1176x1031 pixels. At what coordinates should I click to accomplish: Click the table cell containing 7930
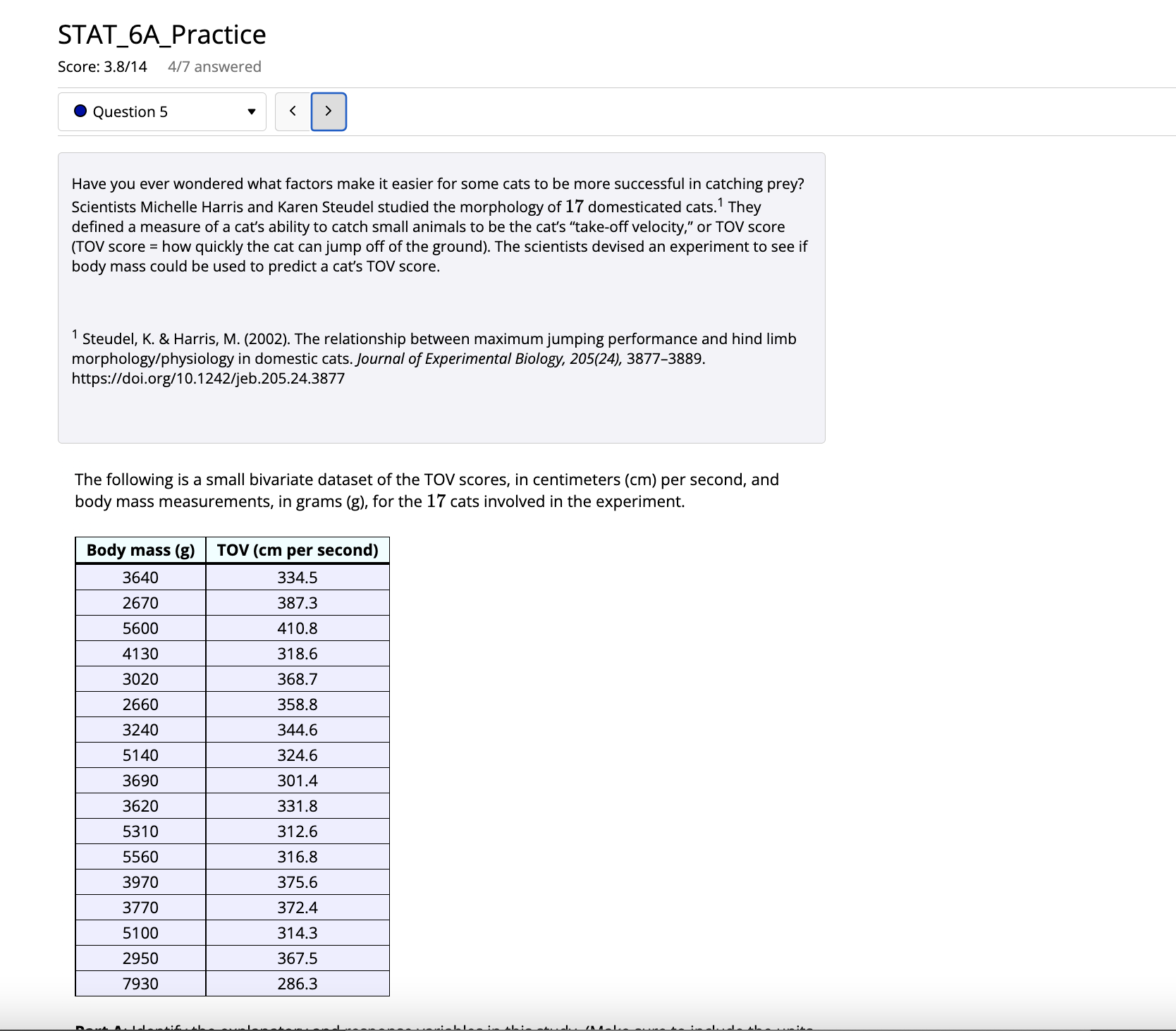139,983
